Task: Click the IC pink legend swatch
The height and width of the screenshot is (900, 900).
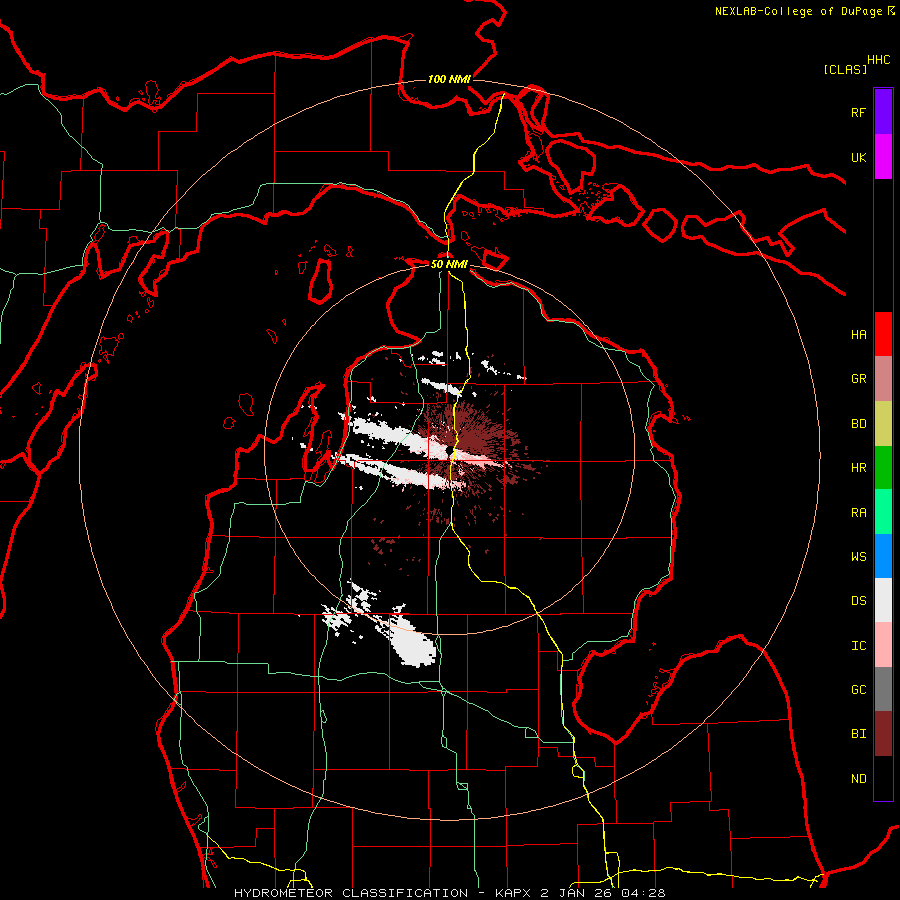Action: (883, 645)
